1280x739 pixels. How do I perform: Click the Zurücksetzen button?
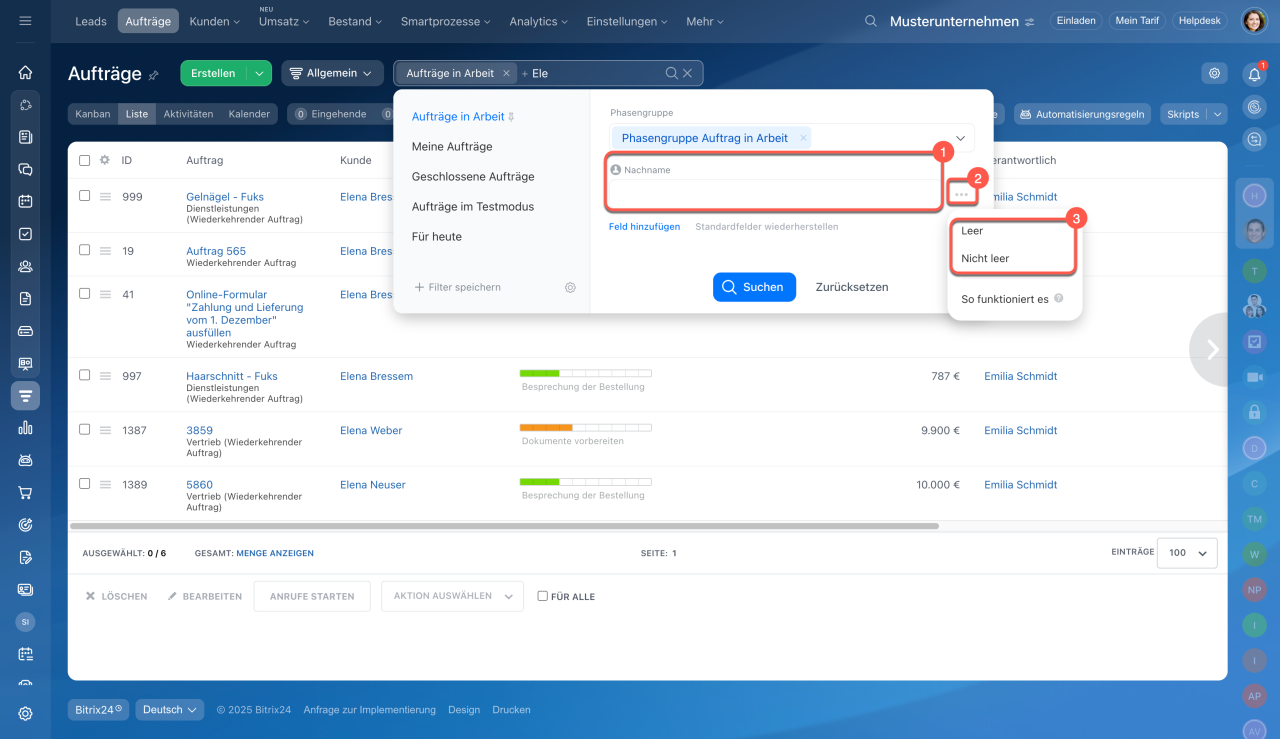[x=852, y=287]
